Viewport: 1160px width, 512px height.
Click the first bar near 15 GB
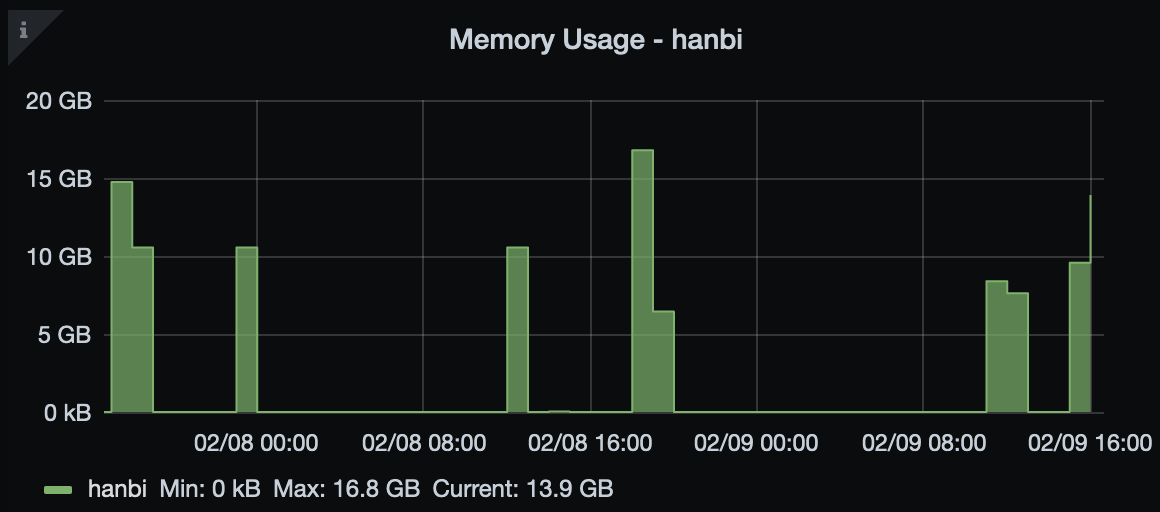(x=121, y=300)
